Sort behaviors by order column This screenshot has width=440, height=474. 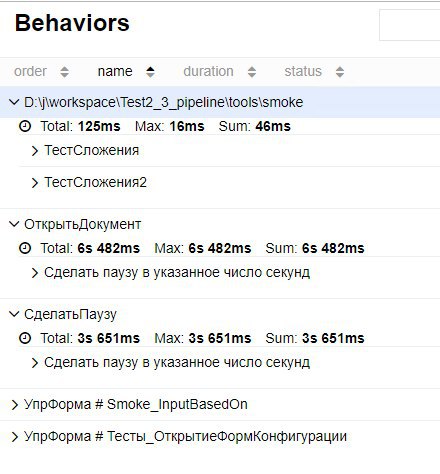(x=64, y=72)
